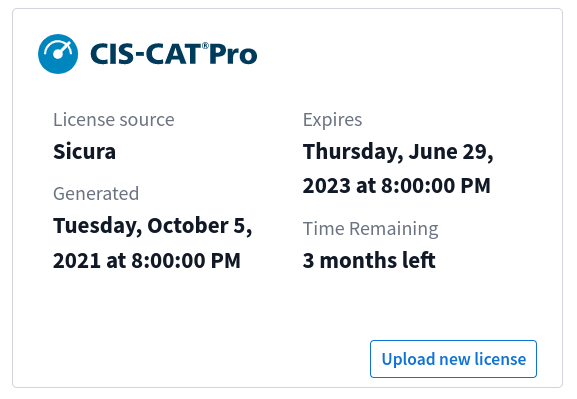Click the registered trademark symbol in logo
Viewport: 577px width, 399px height.
pyautogui.click(x=205, y=46)
